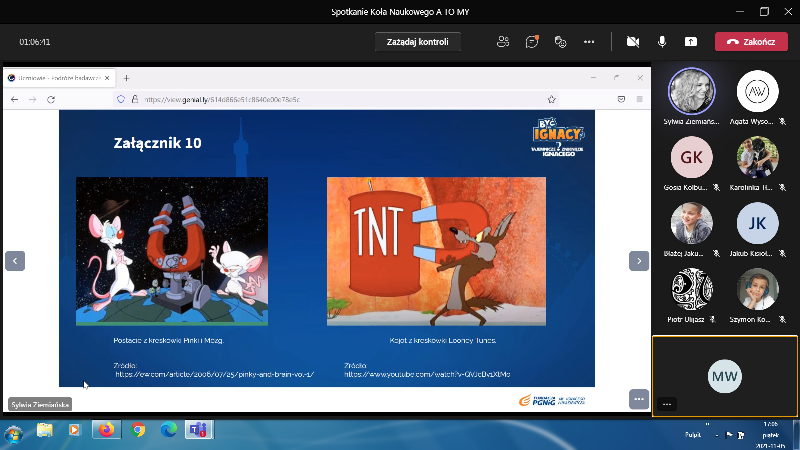Select Piotr Ulijasz participant avatar
The height and width of the screenshot is (450, 800).
691,289
